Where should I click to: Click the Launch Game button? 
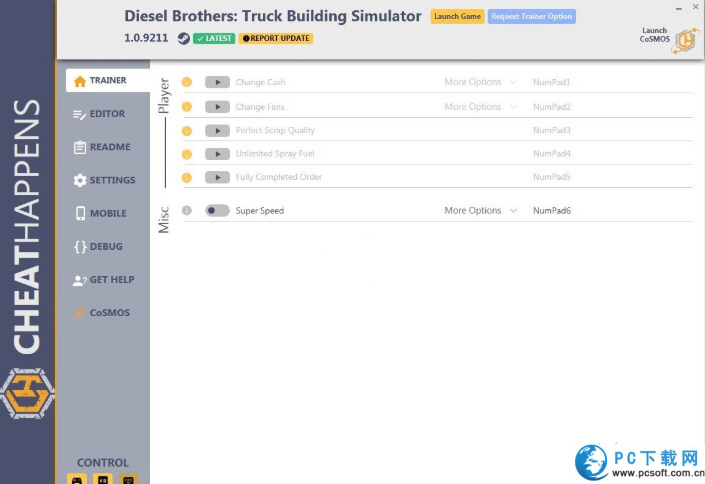click(457, 17)
